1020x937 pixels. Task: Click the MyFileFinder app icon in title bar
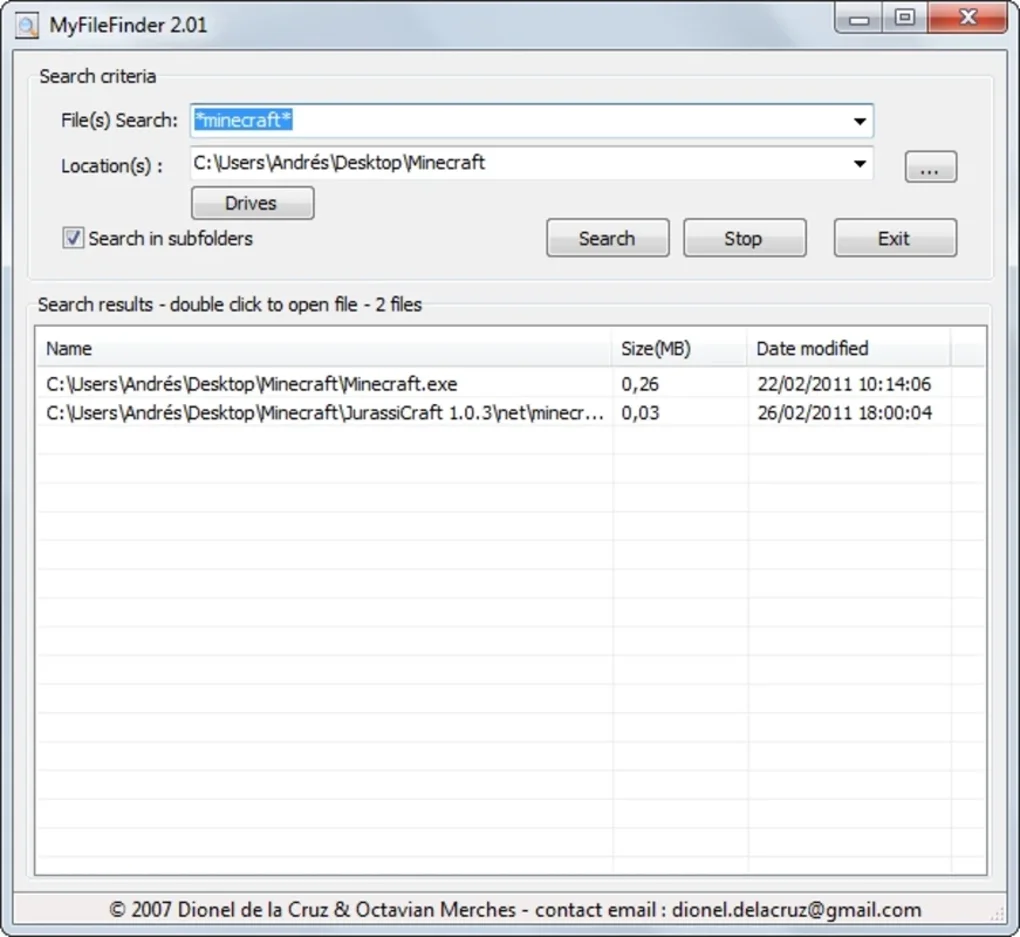27,25
